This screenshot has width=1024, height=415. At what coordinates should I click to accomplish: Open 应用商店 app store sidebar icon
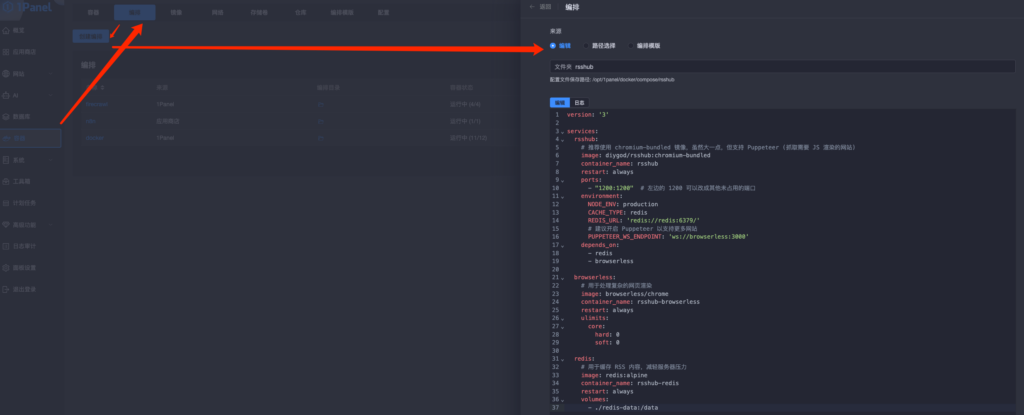pyautogui.click(x=7, y=52)
